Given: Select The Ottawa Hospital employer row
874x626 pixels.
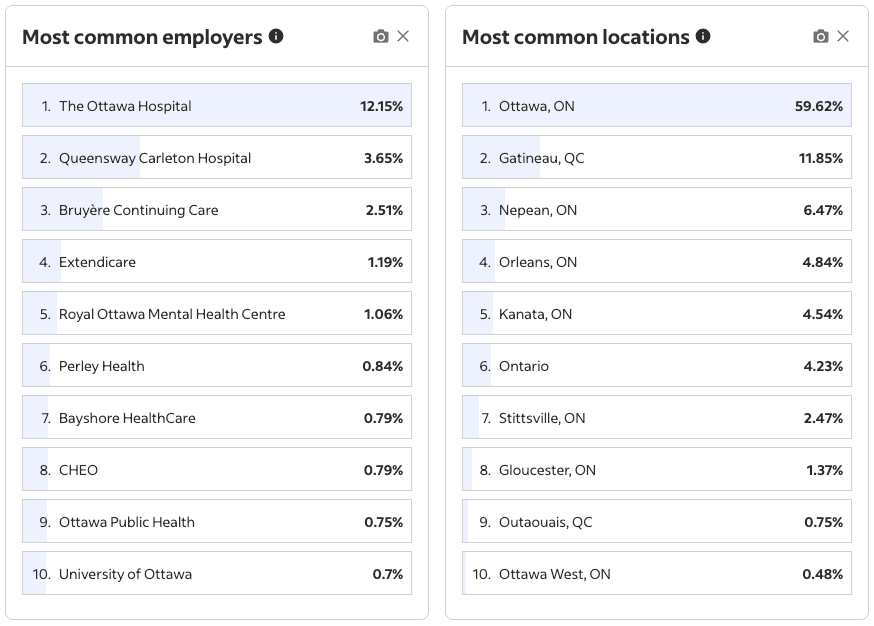Looking at the screenshot, I should (x=216, y=105).
